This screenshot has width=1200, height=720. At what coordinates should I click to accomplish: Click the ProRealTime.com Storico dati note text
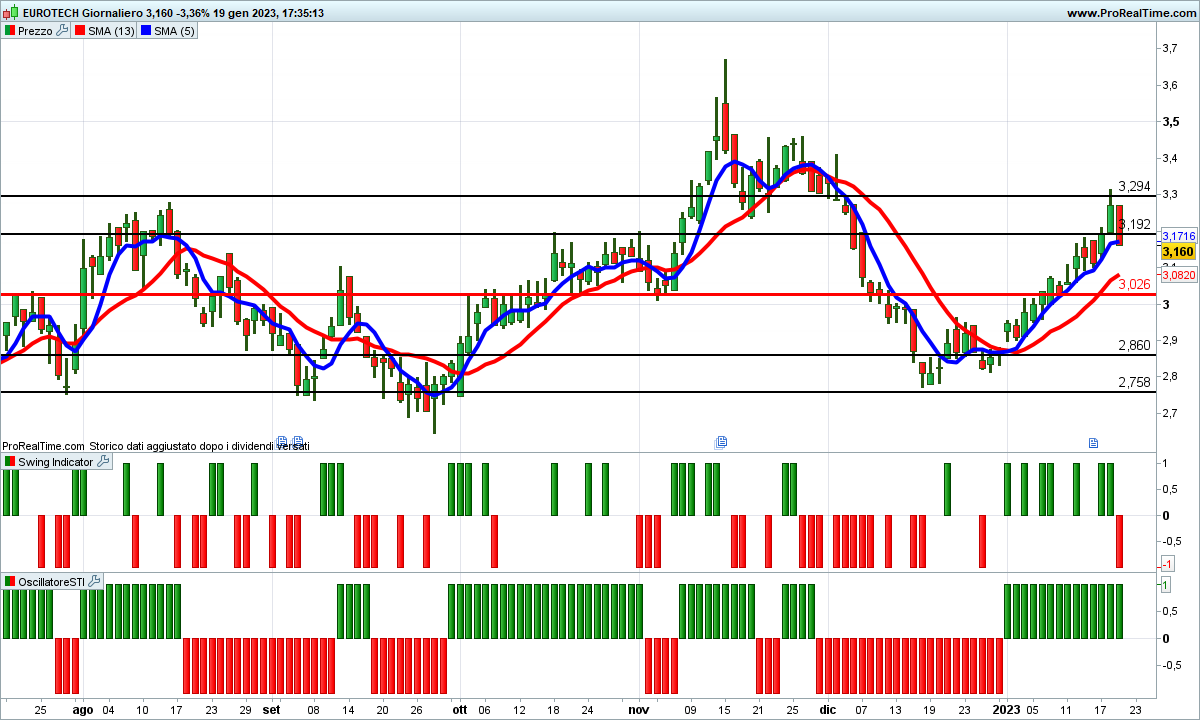[x=156, y=446]
